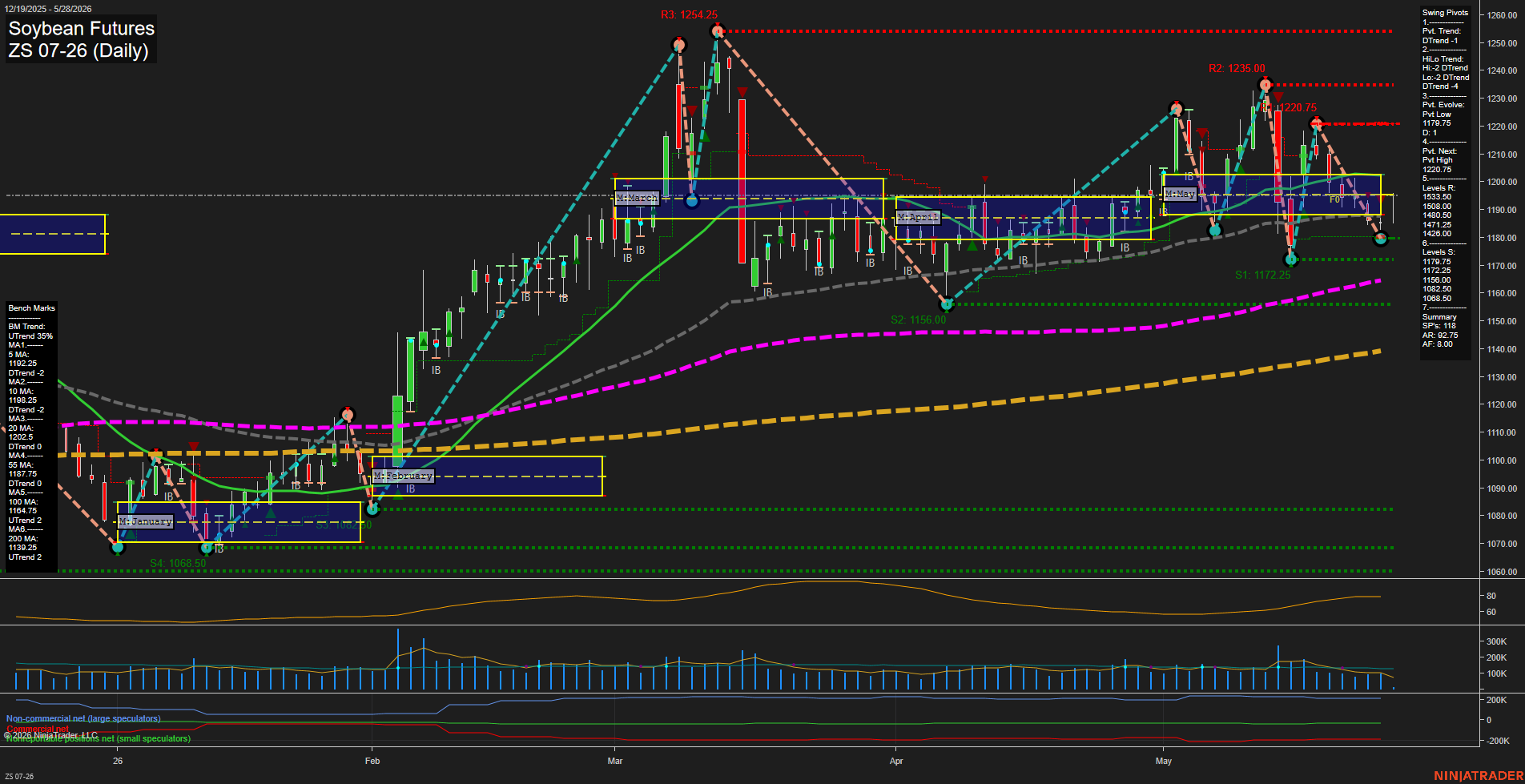Click the 1200.00 price axis label
This screenshot has height=784, width=1525.
tap(1502, 183)
